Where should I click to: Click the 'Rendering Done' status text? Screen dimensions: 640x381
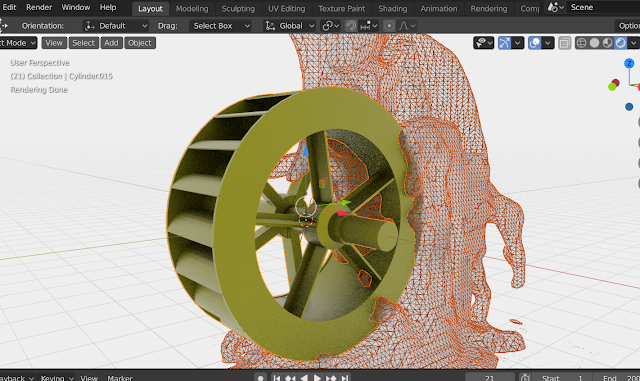click(x=39, y=89)
